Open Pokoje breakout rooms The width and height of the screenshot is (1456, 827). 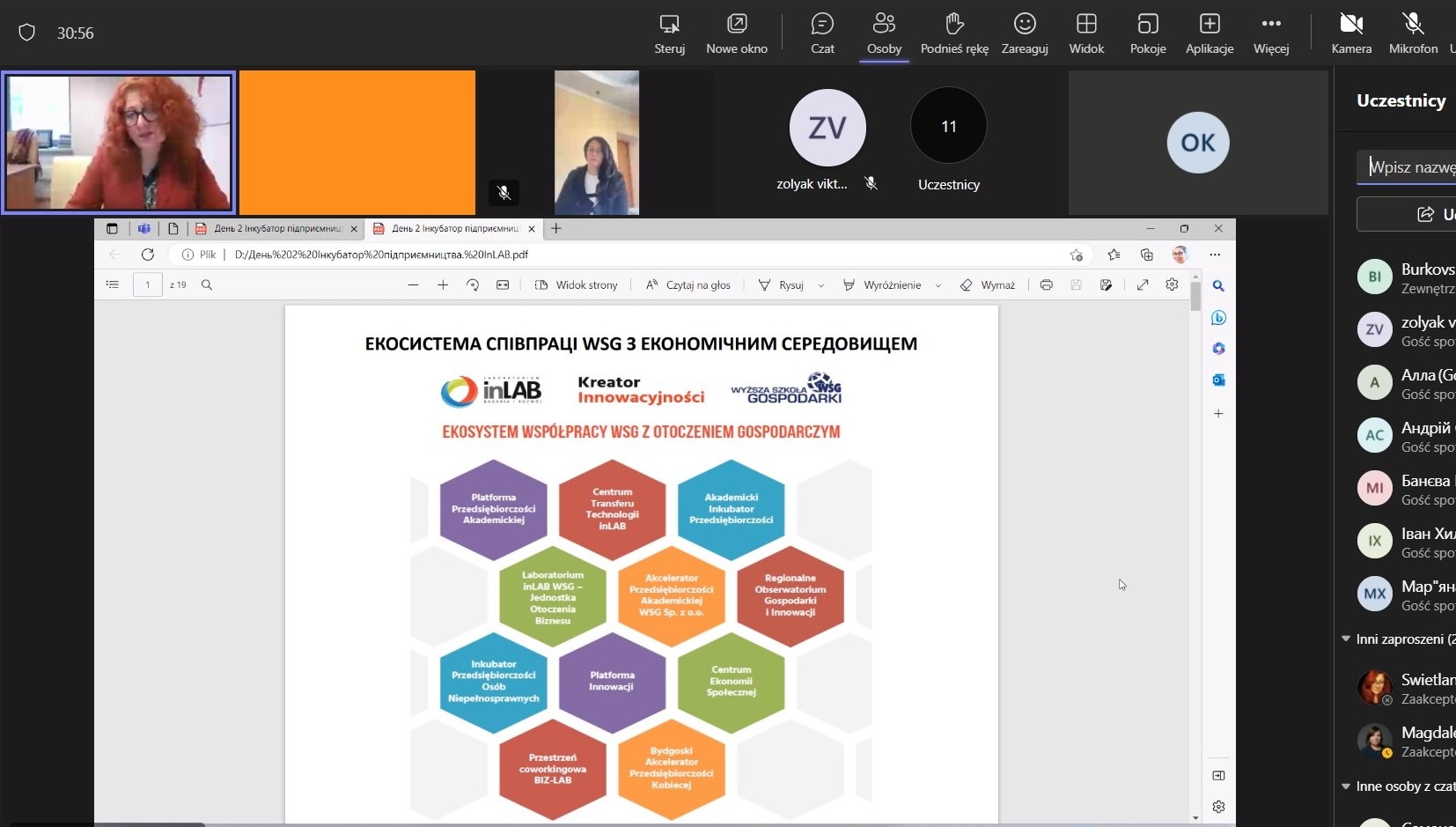coord(1148,33)
